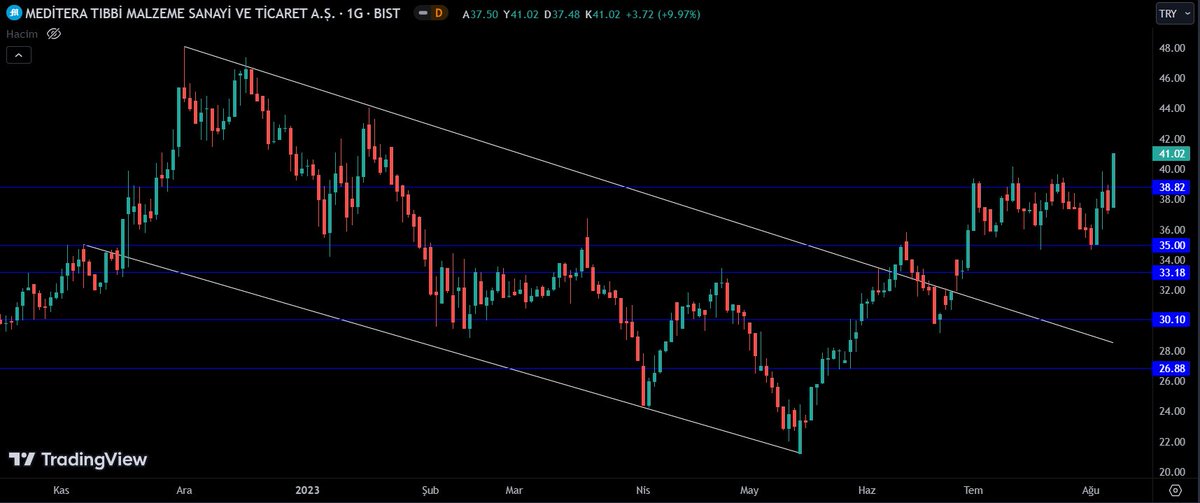The width and height of the screenshot is (1200, 503).
Task: Click the 44.00 price axis label
Action: (1170, 108)
